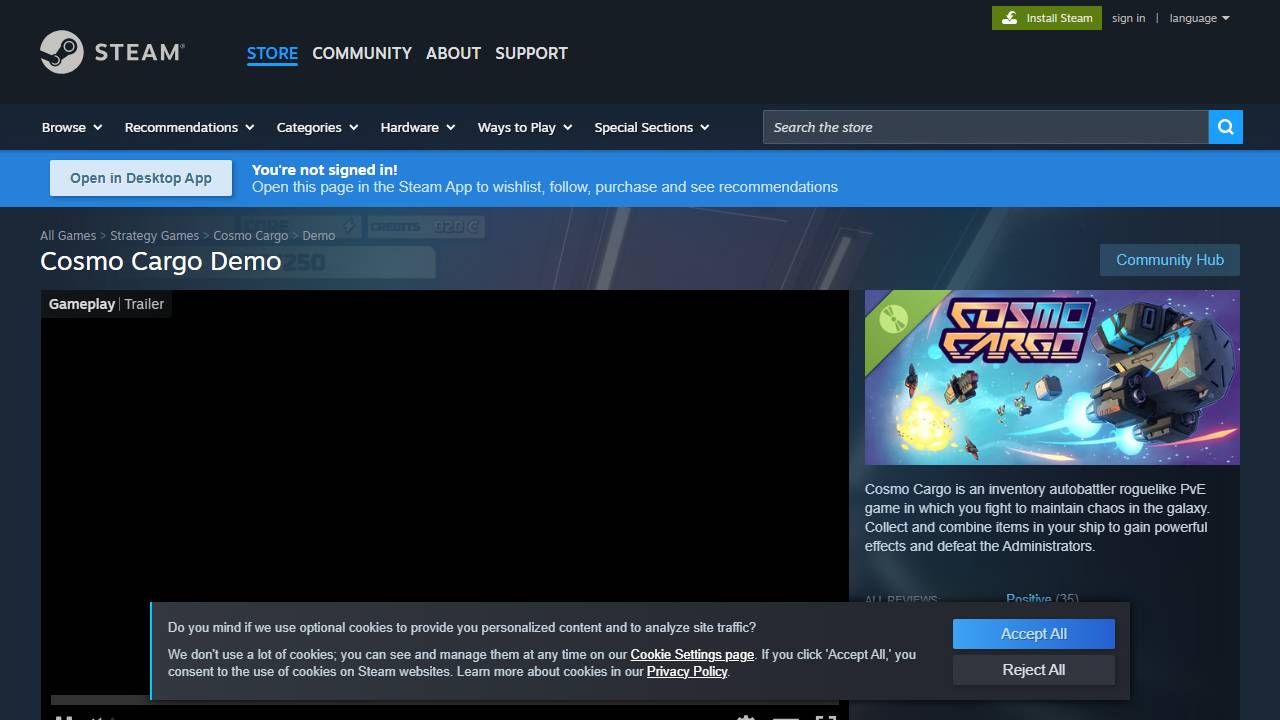Click All Games breadcrumb link
Screen dimensions: 1280x720
point(68,236)
